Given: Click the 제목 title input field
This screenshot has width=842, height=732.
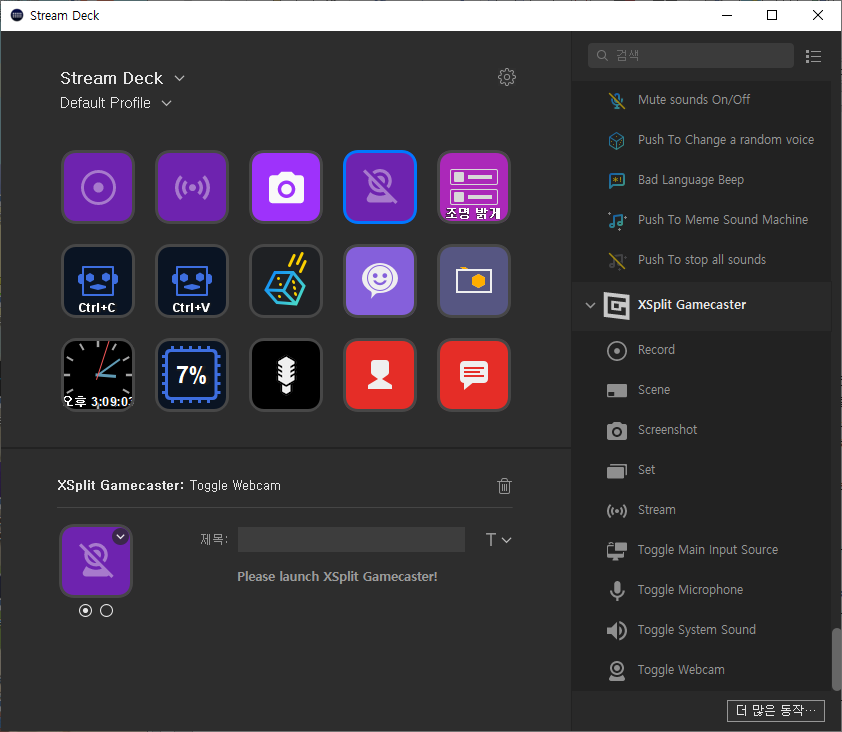Looking at the screenshot, I should 351,540.
